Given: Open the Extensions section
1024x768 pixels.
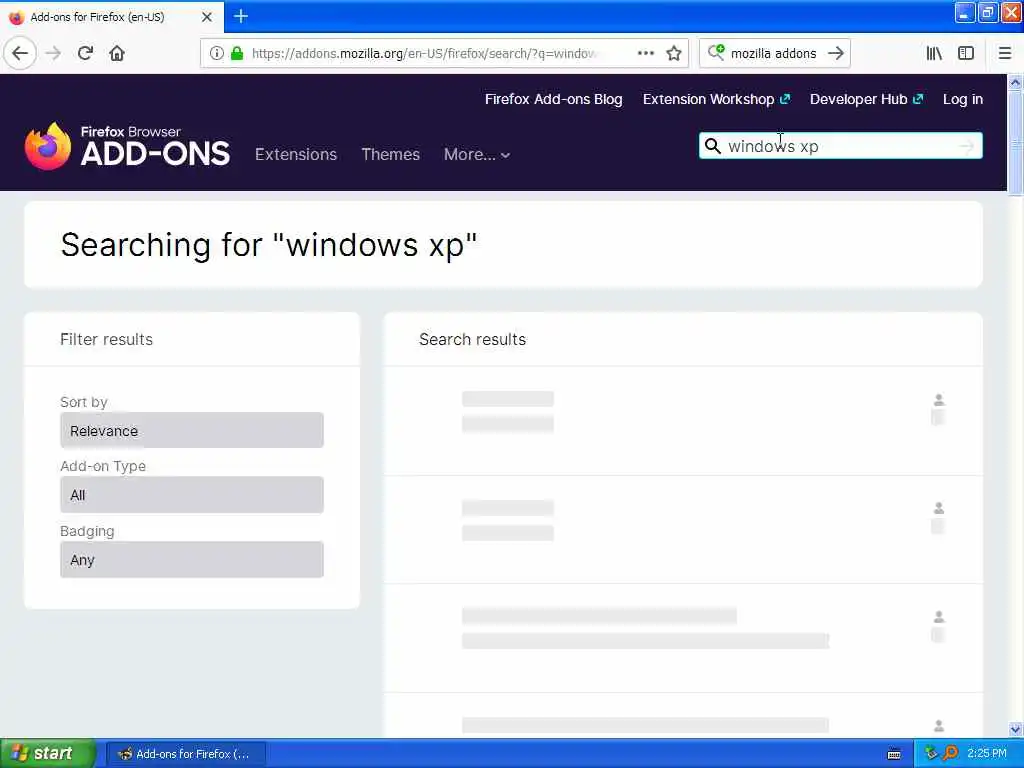Looking at the screenshot, I should point(296,155).
